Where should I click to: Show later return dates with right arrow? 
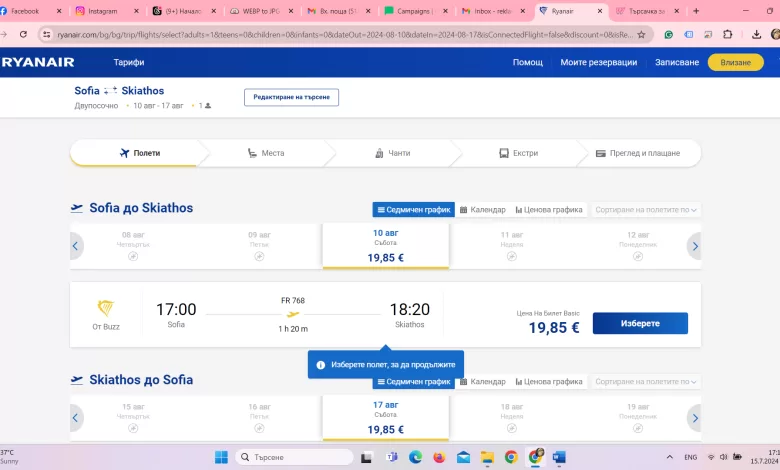[x=695, y=418]
